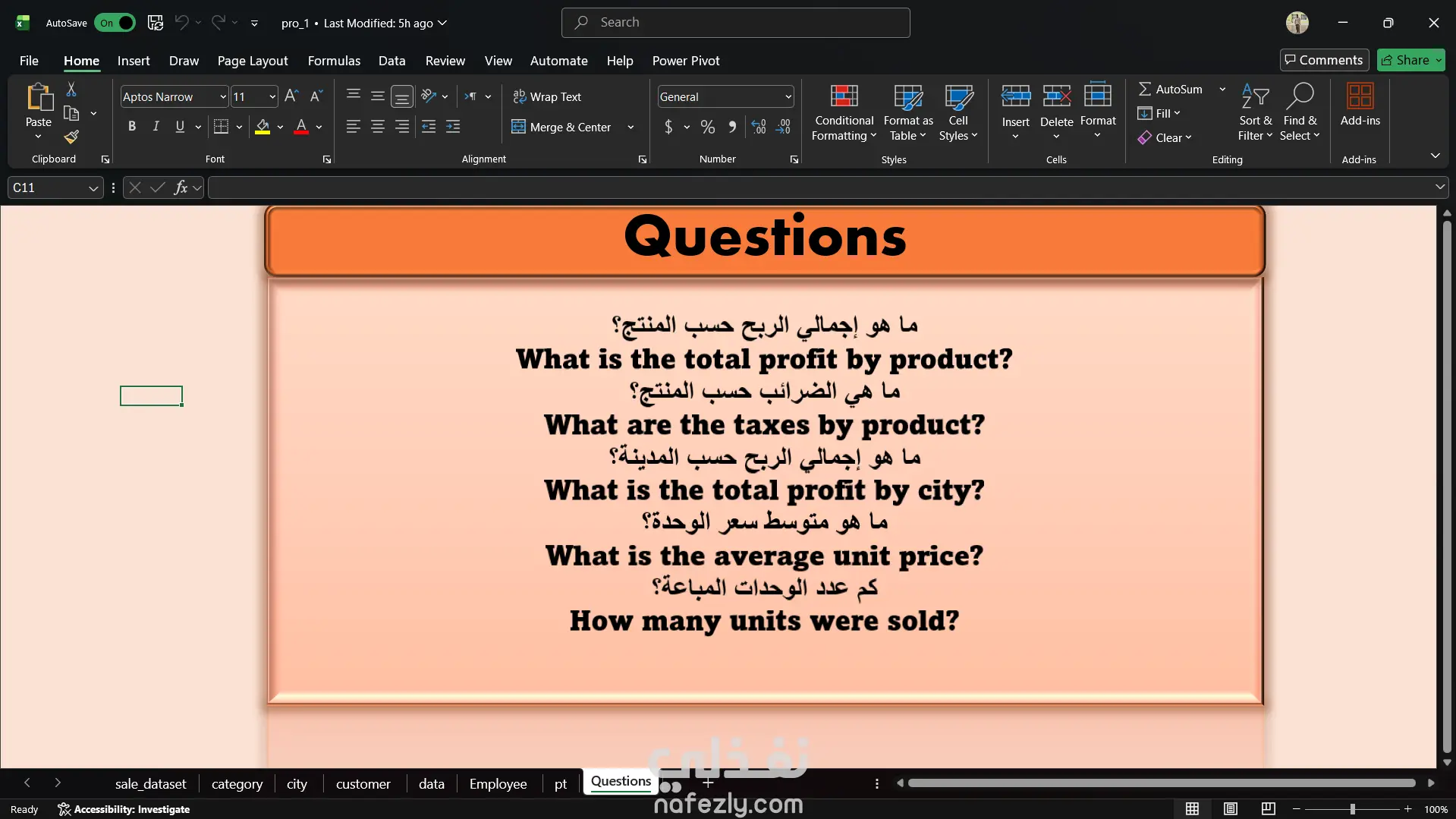Screen dimensions: 1456x819
Task: Apply the red font color
Action: (301, 127)
